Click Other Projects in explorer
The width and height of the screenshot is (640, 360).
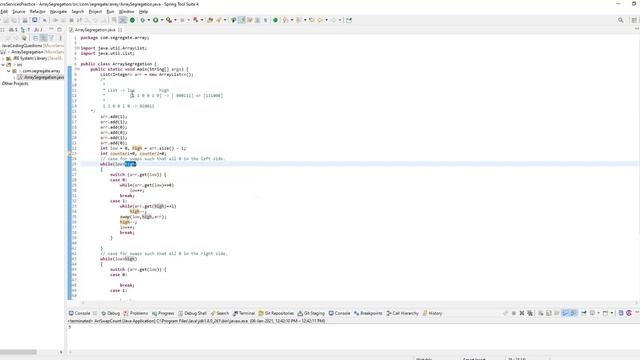click(15, 84)
